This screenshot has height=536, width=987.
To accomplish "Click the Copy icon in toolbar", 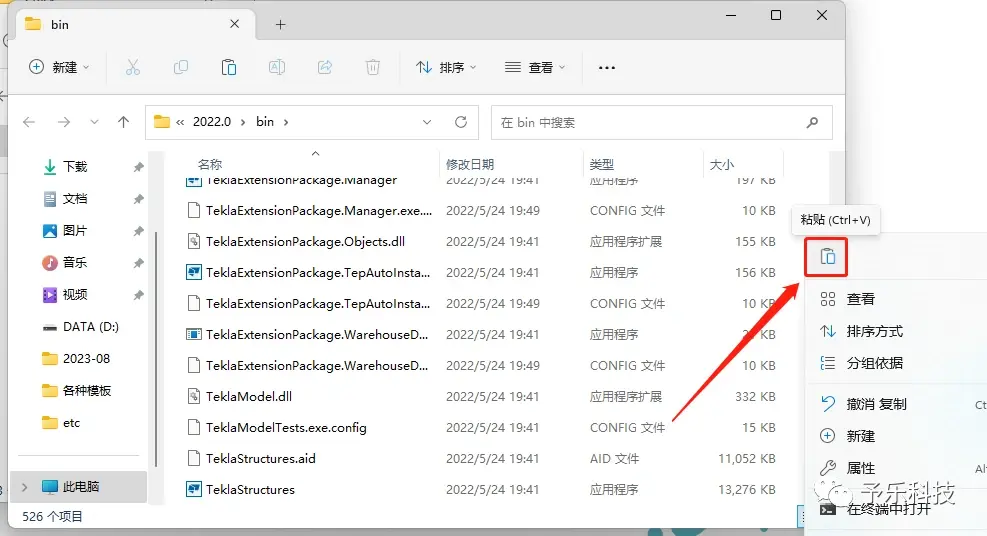I will [181, 67].
